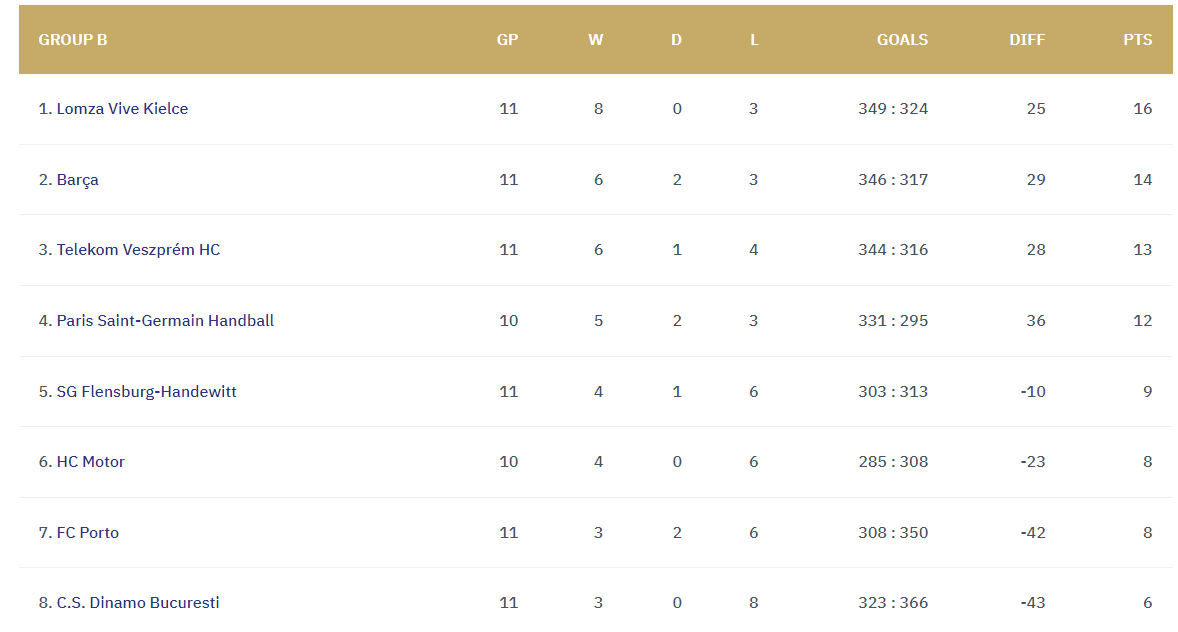Image resolution: width=1178 pixels, height=632 pixels.
Task: Click the GROUP B table header
Action: coord(73,40)
